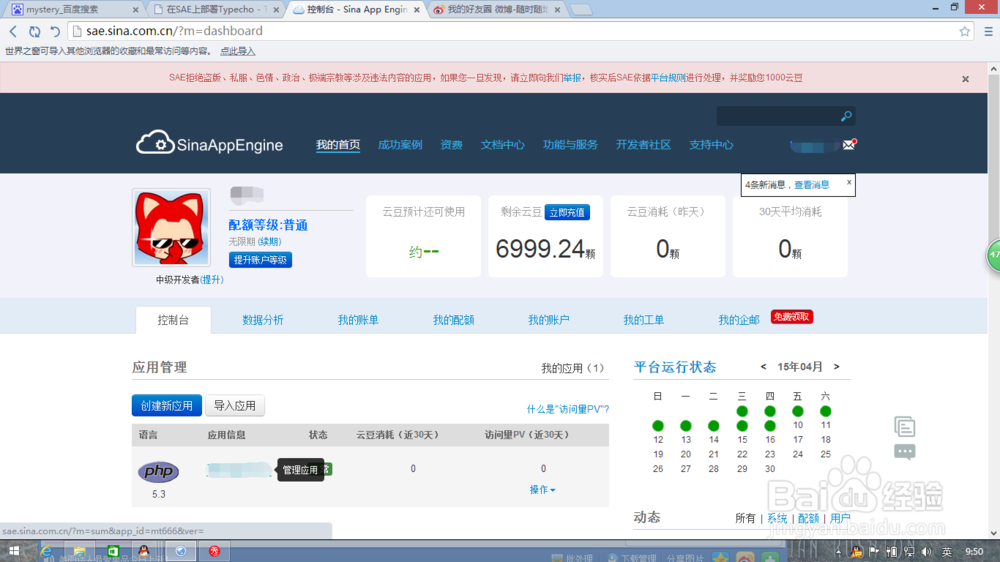Close the pink warning banner
Screen dimensions: 1000x562
pyautogui.click(x=966, y=79)
